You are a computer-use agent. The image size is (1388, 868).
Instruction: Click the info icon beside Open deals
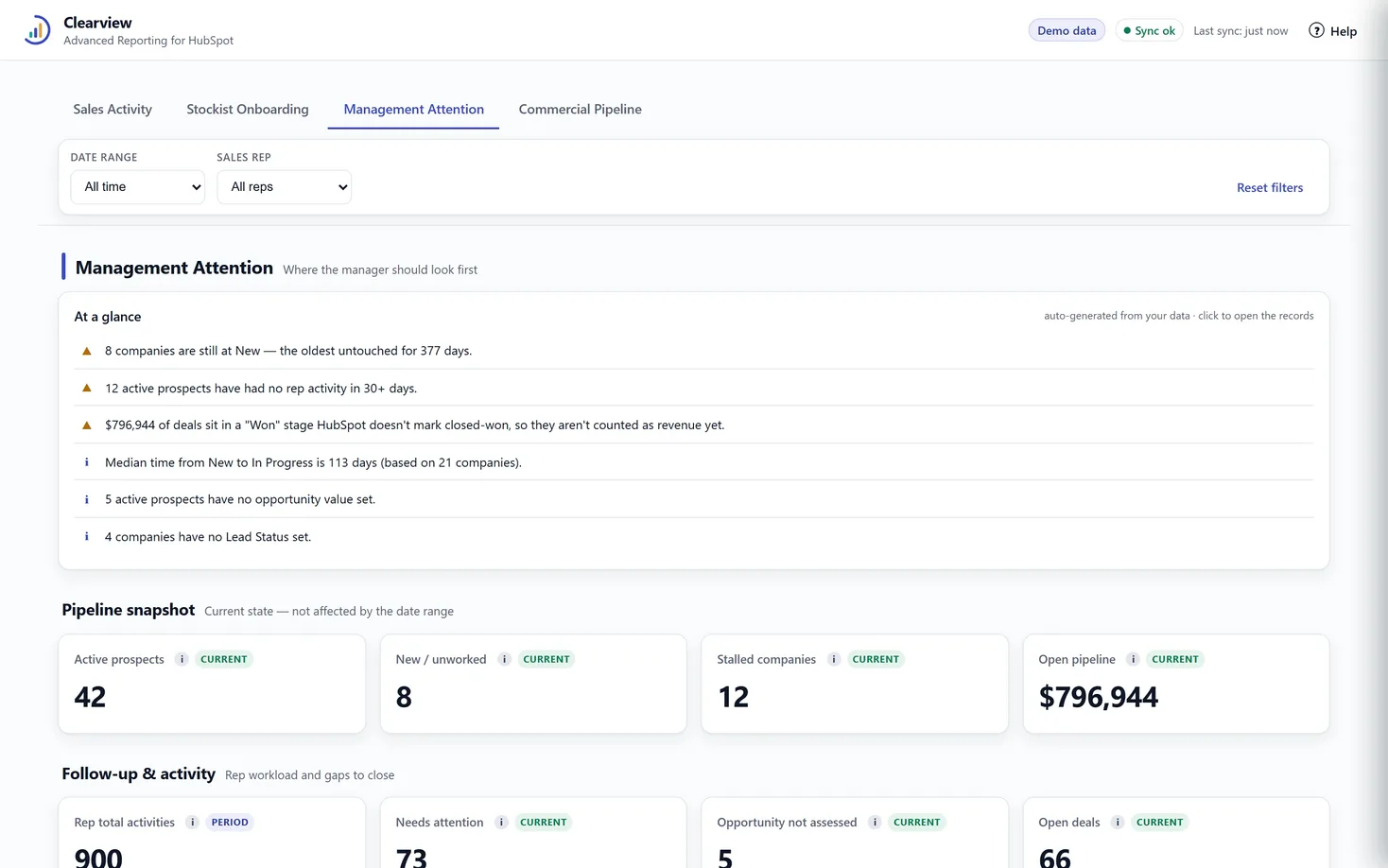point(1117,822)
